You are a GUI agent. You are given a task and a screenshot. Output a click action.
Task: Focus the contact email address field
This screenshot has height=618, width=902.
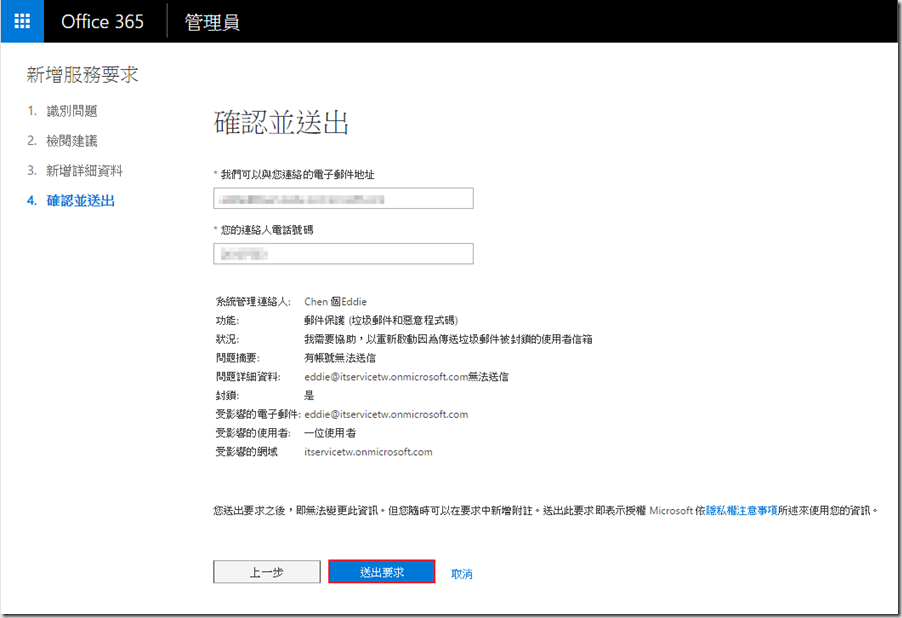click(x=343, y=199)
